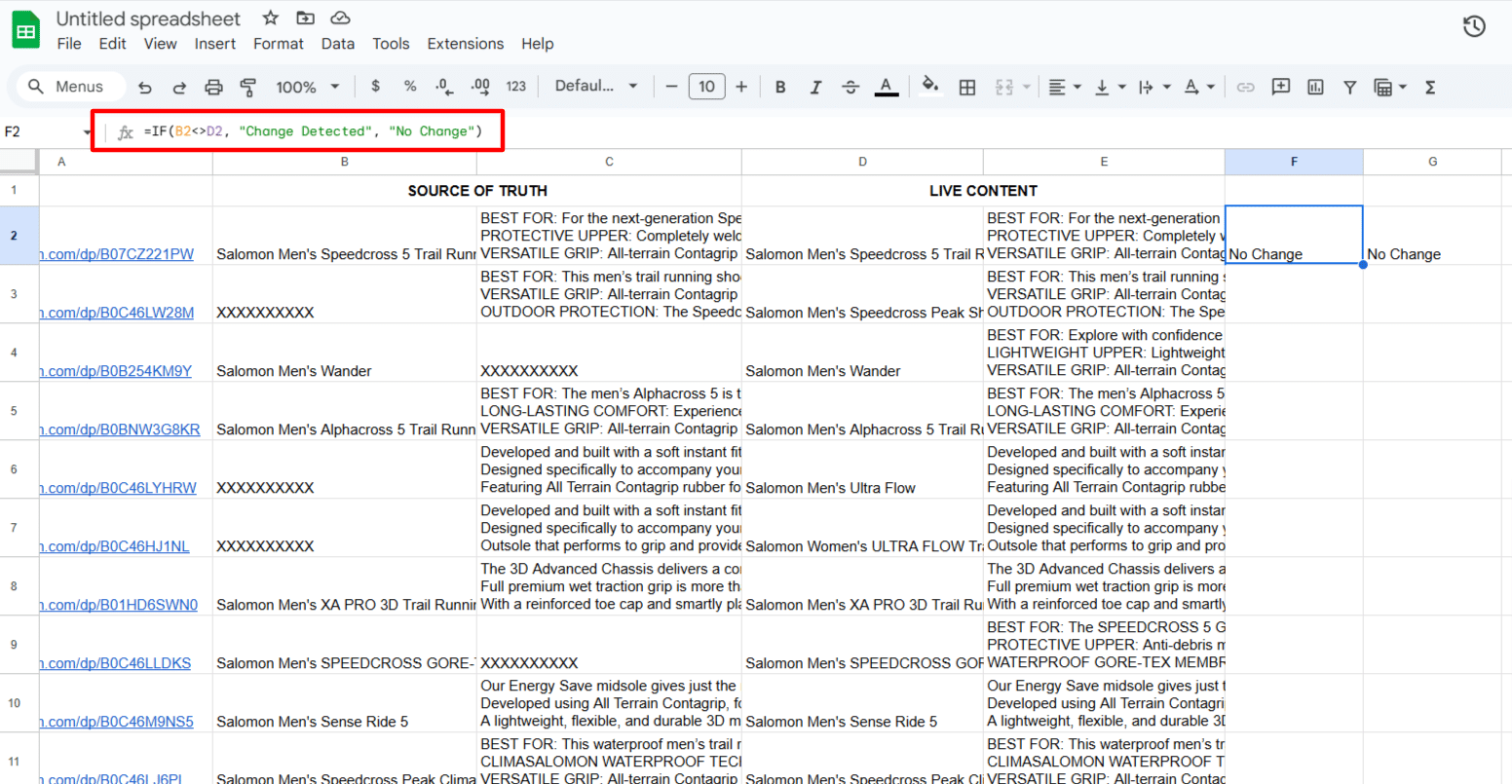Toggle bold formatting

pyautogui.click(x=780, y=88)
